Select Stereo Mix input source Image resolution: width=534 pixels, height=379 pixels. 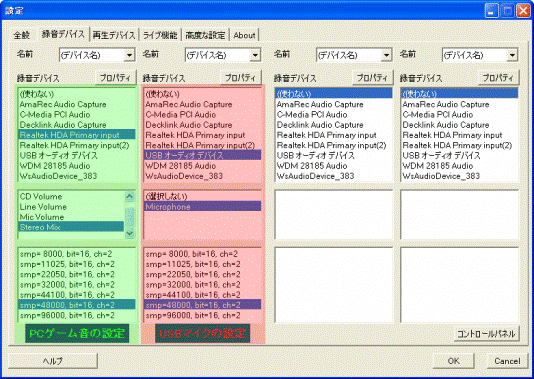(71, 227)
